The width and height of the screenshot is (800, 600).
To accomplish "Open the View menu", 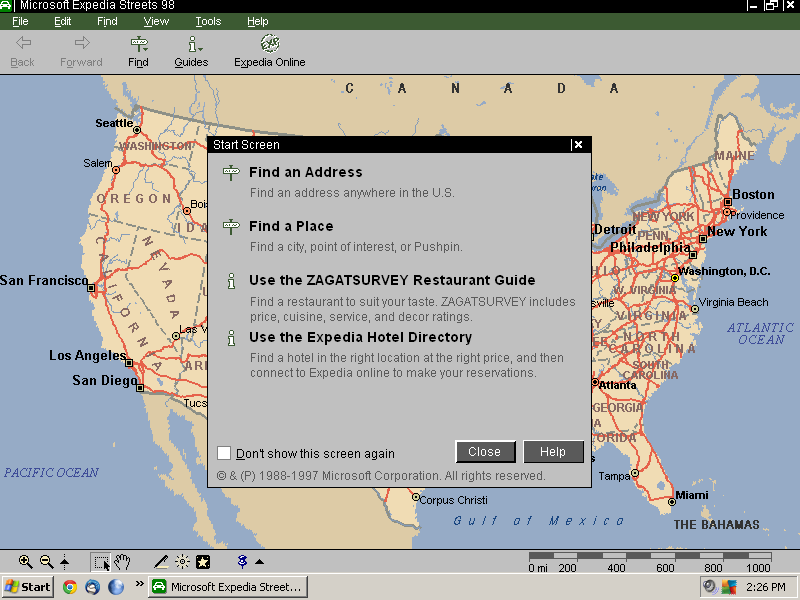I will pos(156,21).
